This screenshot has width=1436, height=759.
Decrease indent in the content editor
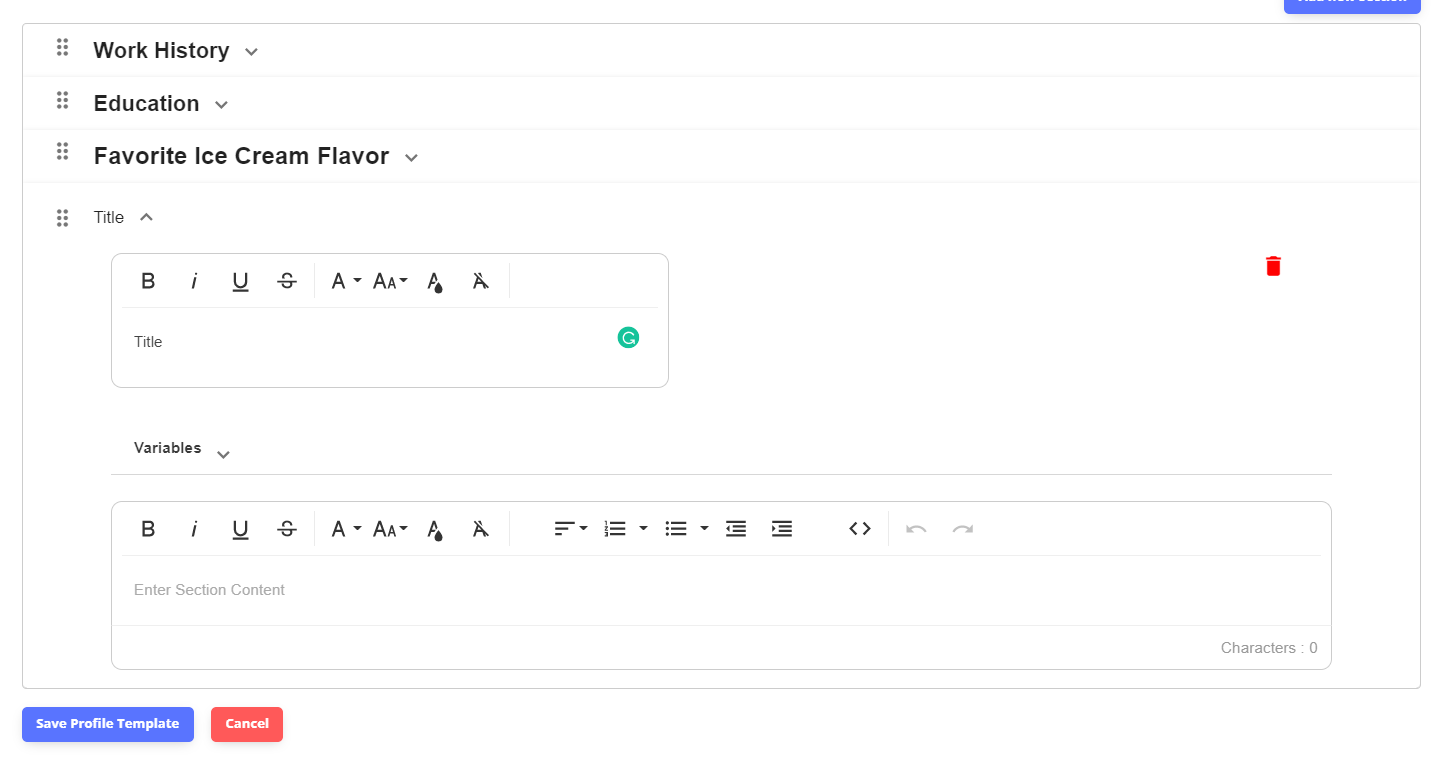(x=736, y=529)
